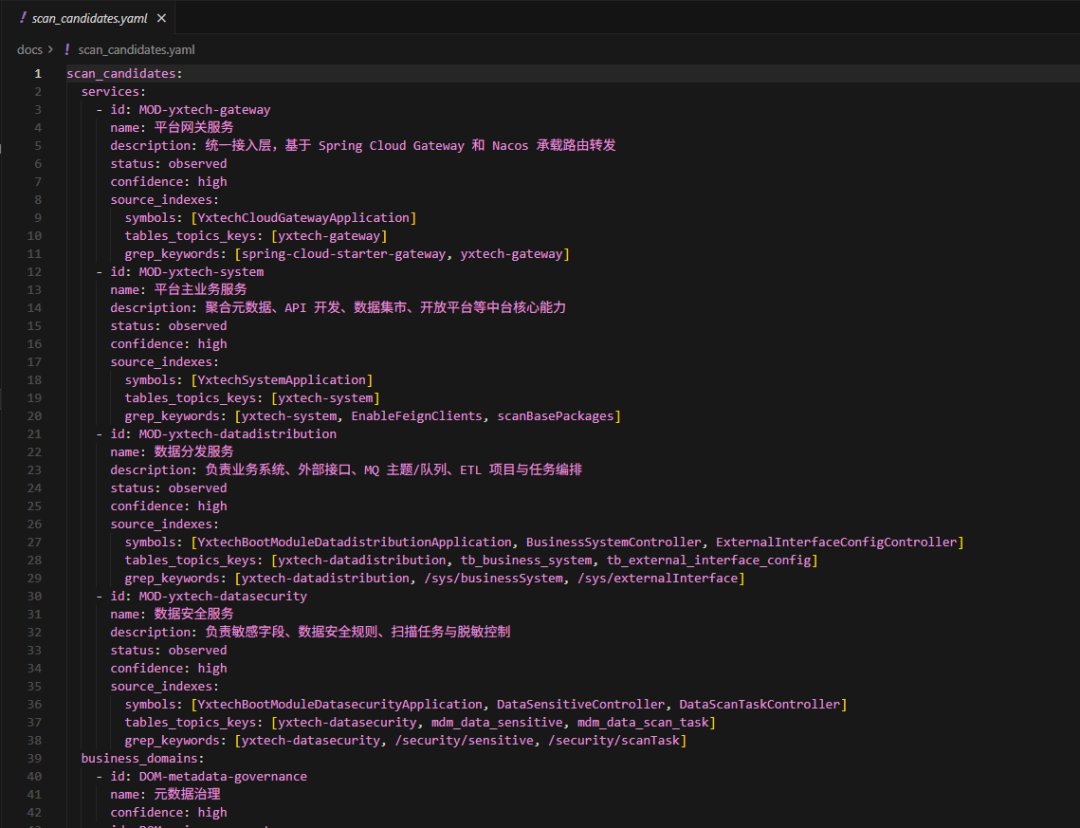
Task: Click 'business_domains:' key on line 39
Action: pos(143,758)
